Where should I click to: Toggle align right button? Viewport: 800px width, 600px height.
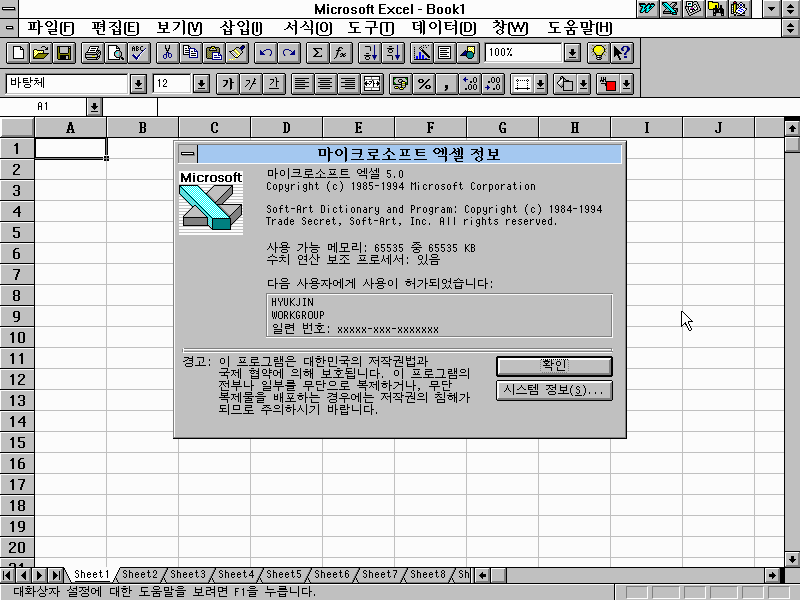(x=348, y=84)
